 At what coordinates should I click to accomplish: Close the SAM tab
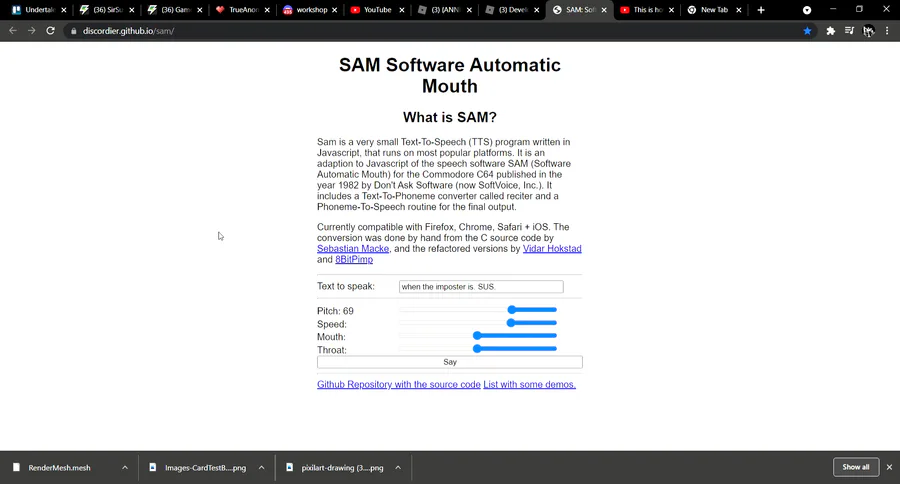click(x=604, y=10)
